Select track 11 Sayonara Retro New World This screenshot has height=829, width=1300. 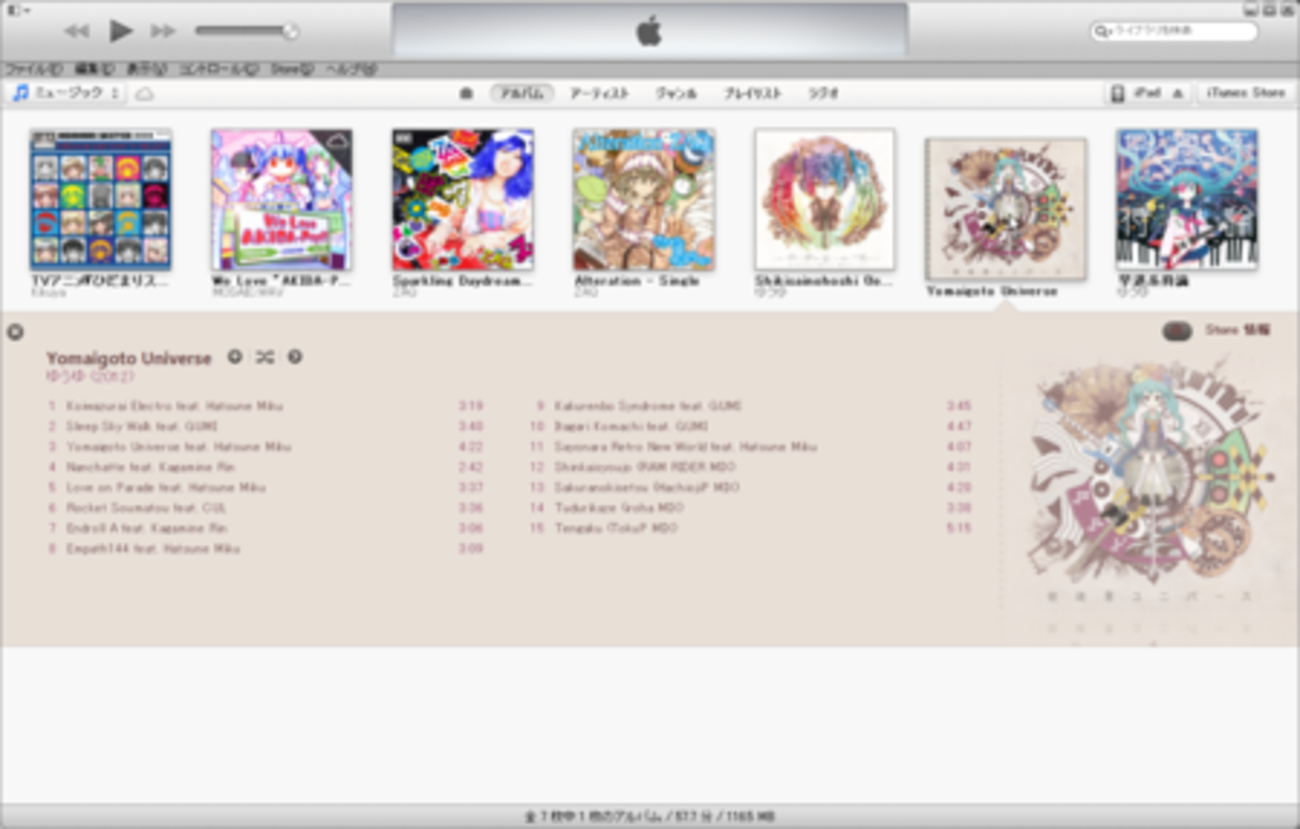tap(752, 447)
